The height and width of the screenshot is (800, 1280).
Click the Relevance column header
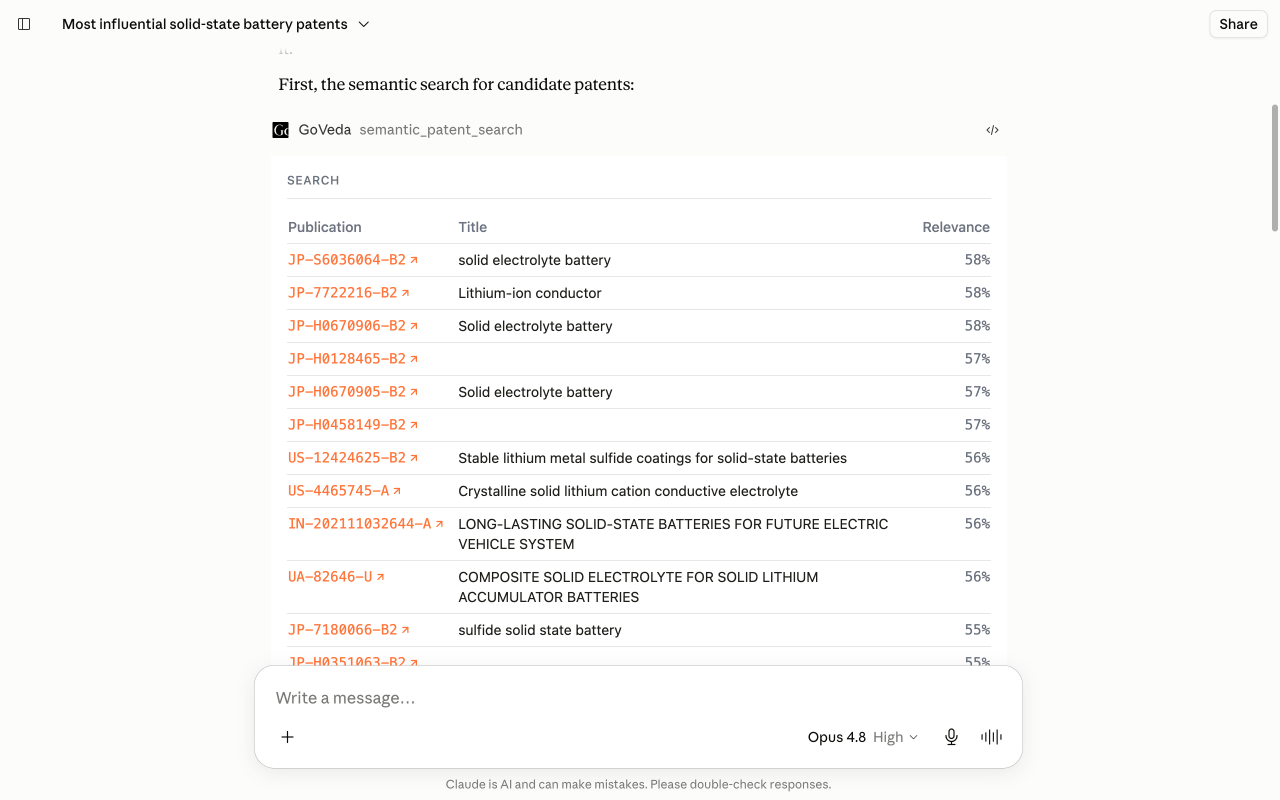pos(956,227)
